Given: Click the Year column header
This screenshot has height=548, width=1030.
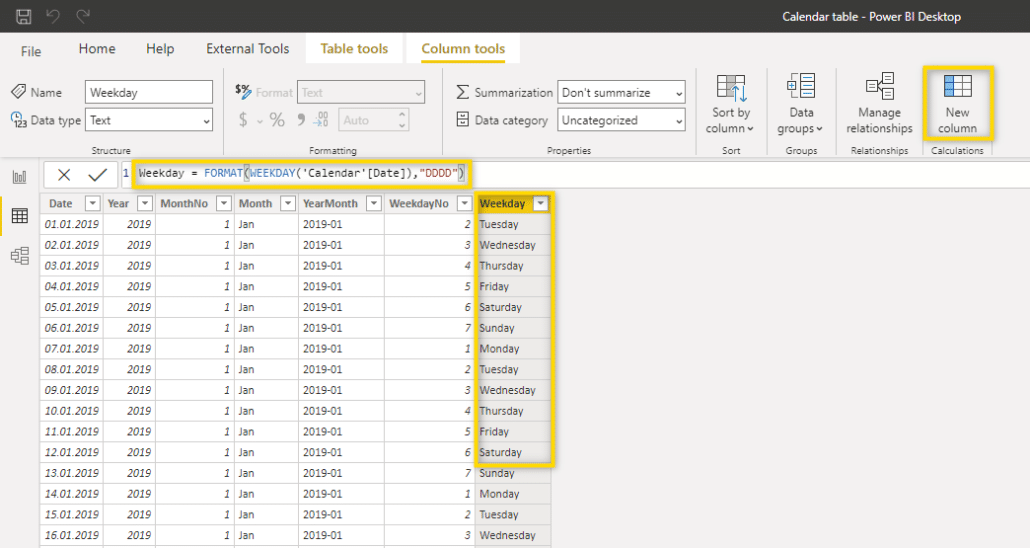Looking at the screenshot, I should pyautogui.click(x=118, y=203).
